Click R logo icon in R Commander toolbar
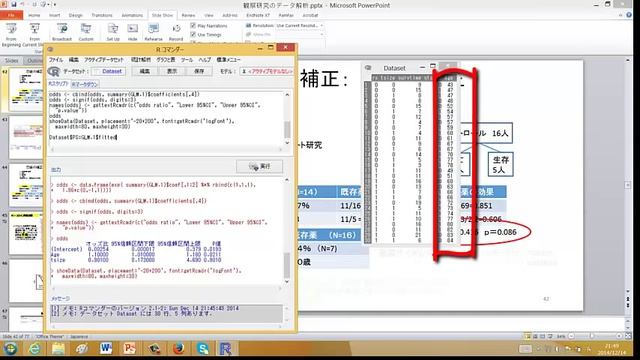The height and width of the screenshot is (360, 640). click(x=53, y=71)
